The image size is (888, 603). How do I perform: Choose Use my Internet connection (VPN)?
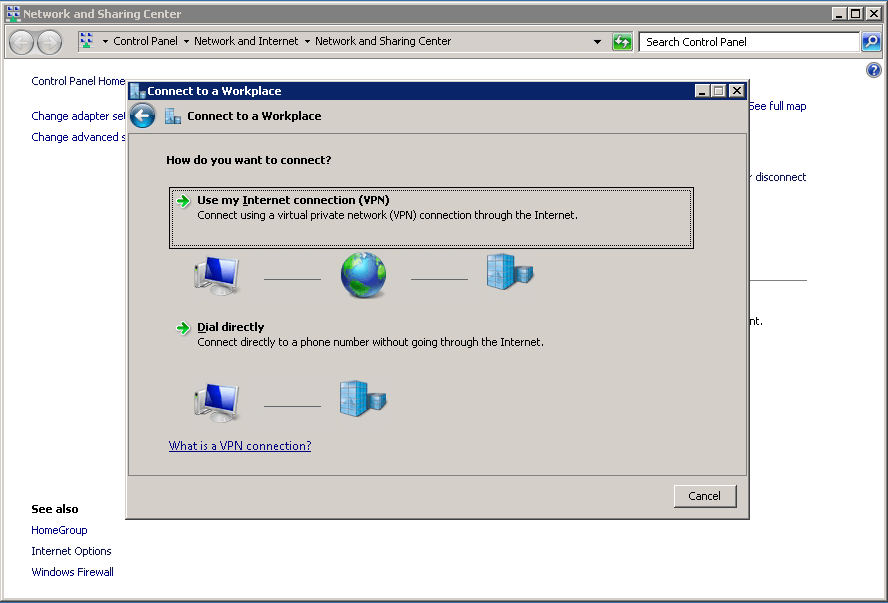tap(293, 201)
